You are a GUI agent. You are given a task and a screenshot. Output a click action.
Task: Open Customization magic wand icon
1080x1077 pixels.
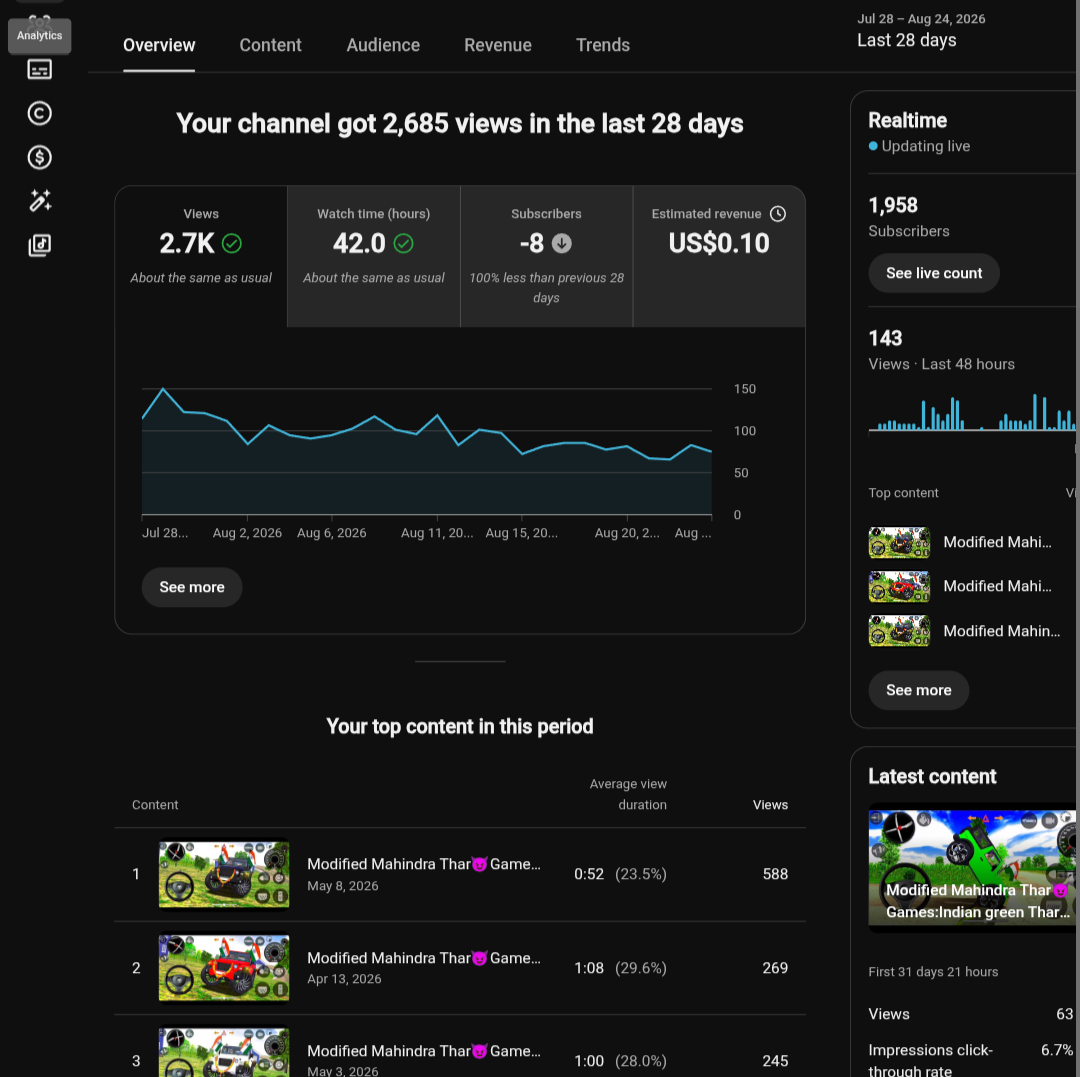tap(39, 201)
